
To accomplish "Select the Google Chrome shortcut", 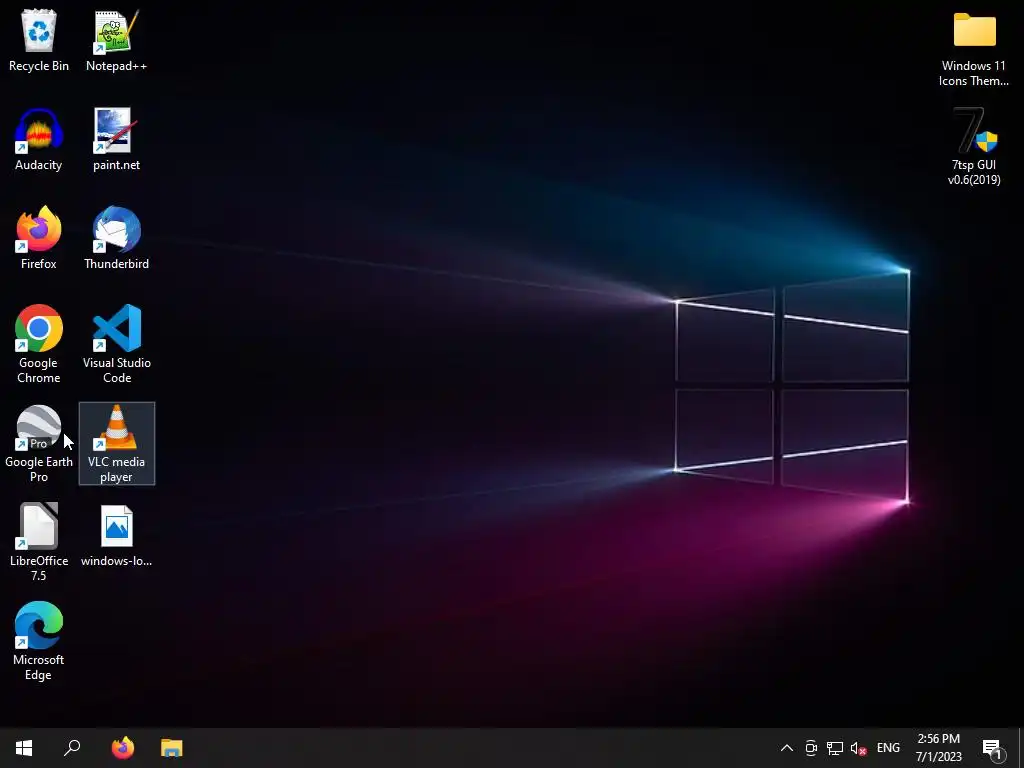I will pyautogui.click(x=39, y=344).
